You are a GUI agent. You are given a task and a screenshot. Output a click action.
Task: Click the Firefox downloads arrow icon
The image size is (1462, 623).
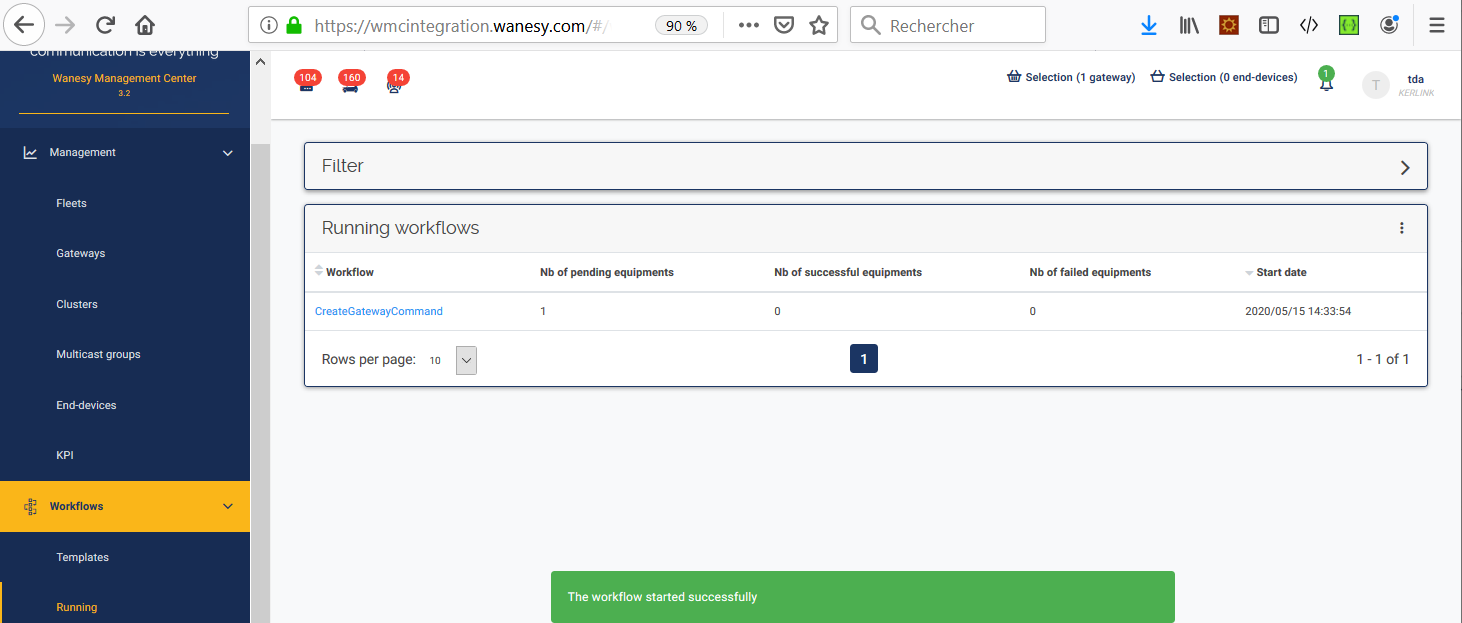coord(1149,26)
